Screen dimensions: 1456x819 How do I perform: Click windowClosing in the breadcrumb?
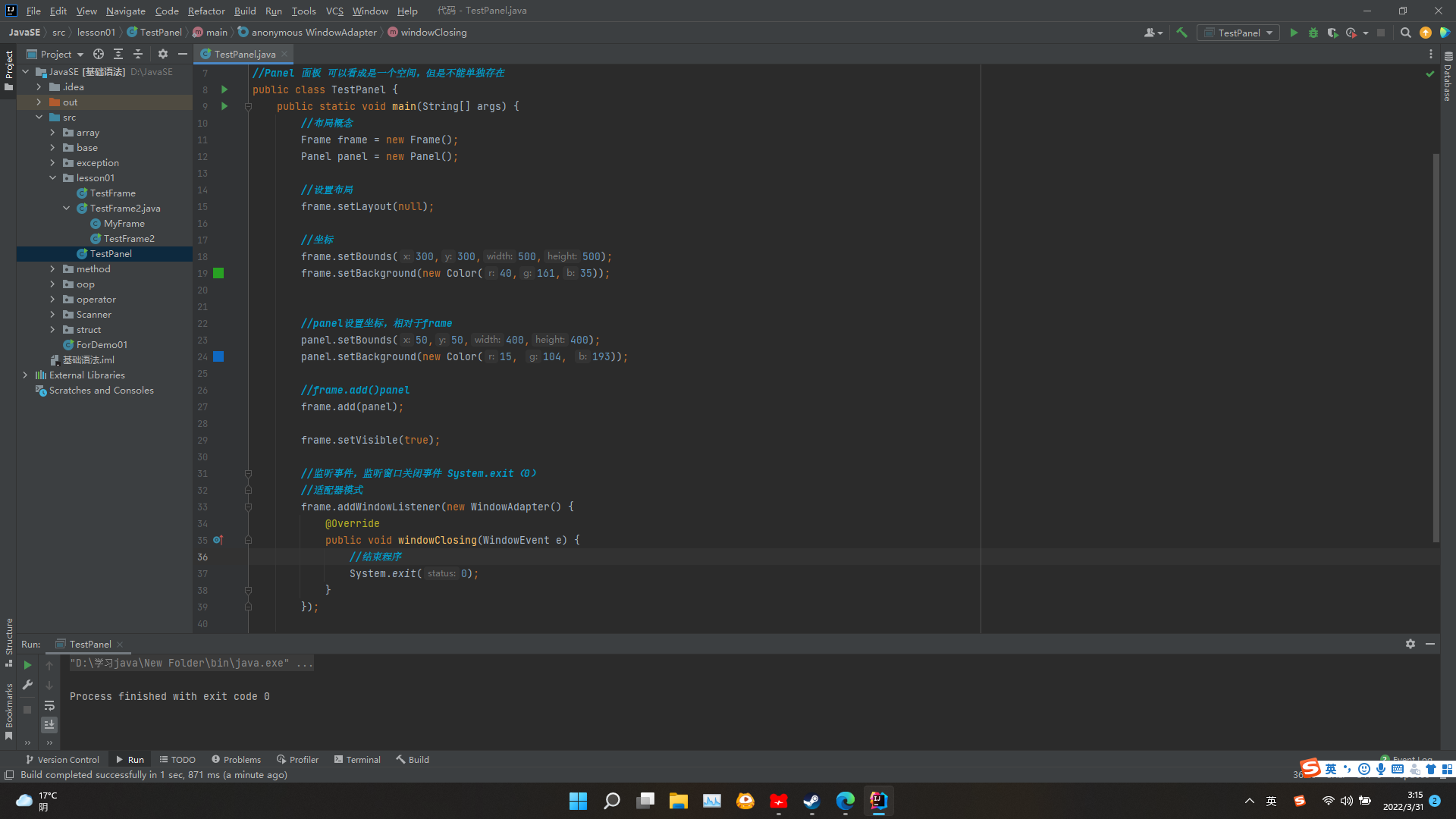[x=433, y=33]
